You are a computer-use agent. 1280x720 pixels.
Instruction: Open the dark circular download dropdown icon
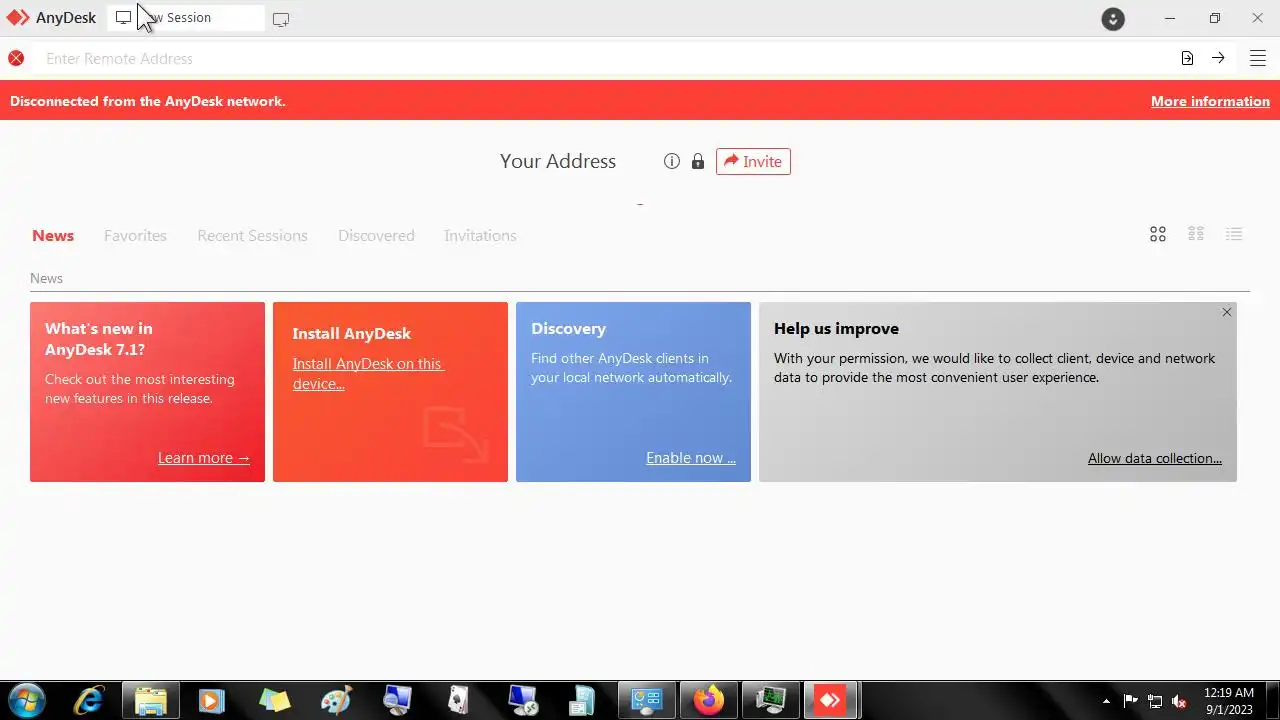[x=1113, y=18]
